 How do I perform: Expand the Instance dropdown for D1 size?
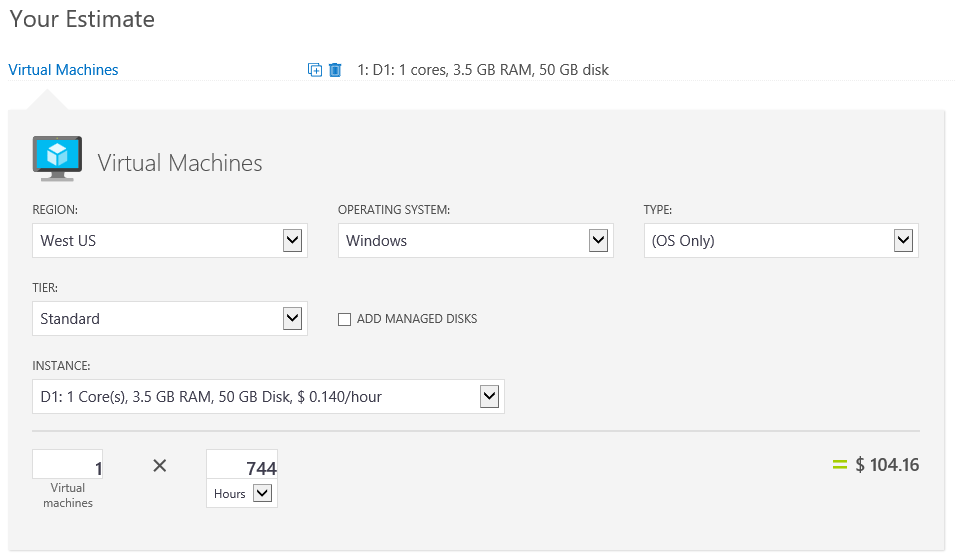click(268, 396)
